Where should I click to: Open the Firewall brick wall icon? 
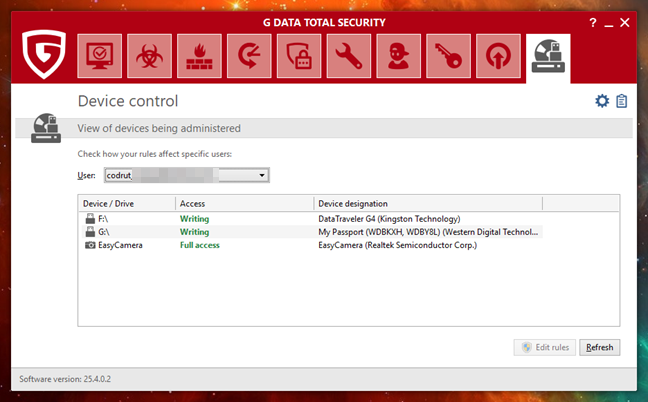pos(199,56)
